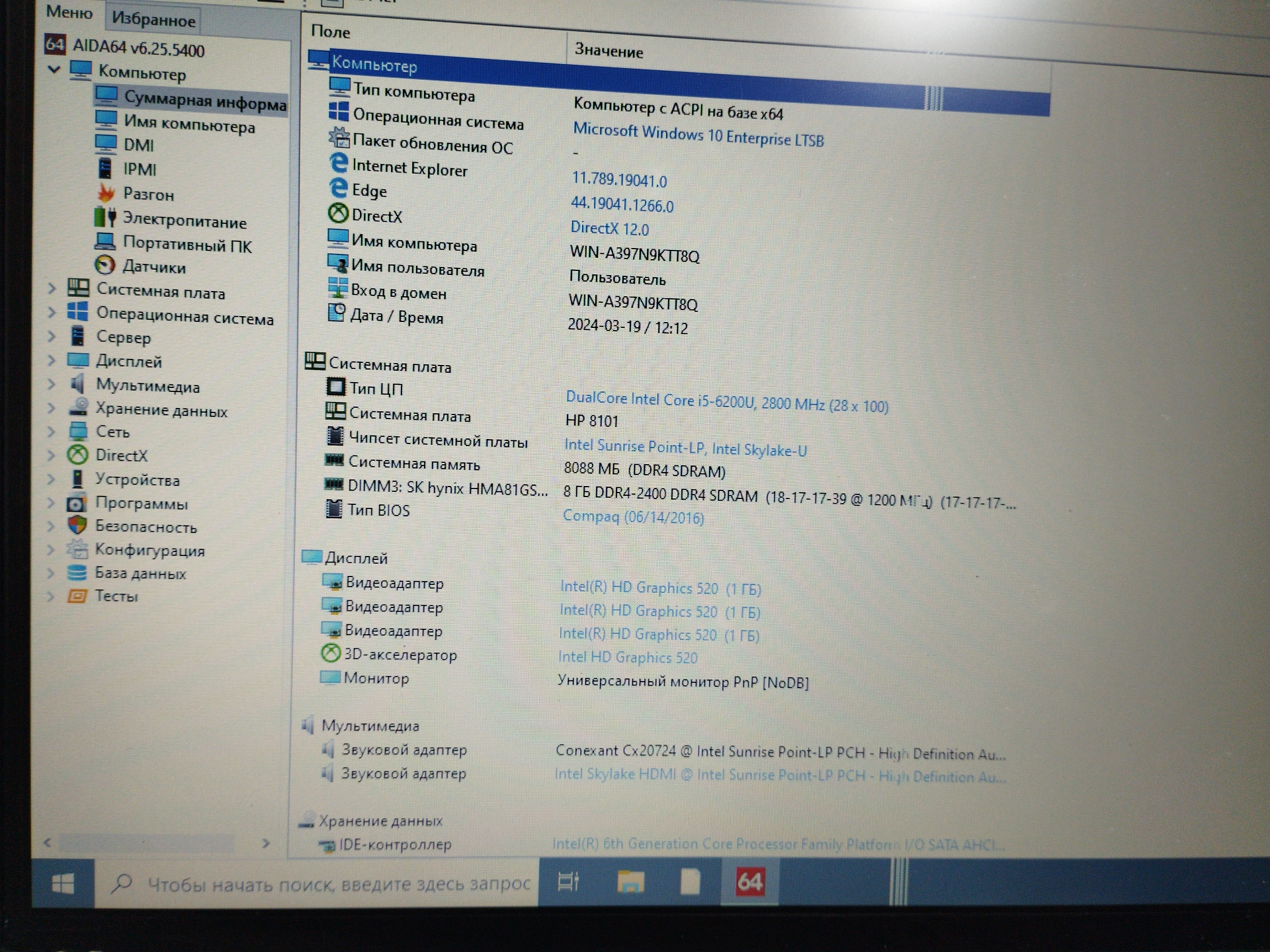Select Суммарная информация tree item
Image resolution: width=1270 pixels, height=952 pixels.
(205, 100)
